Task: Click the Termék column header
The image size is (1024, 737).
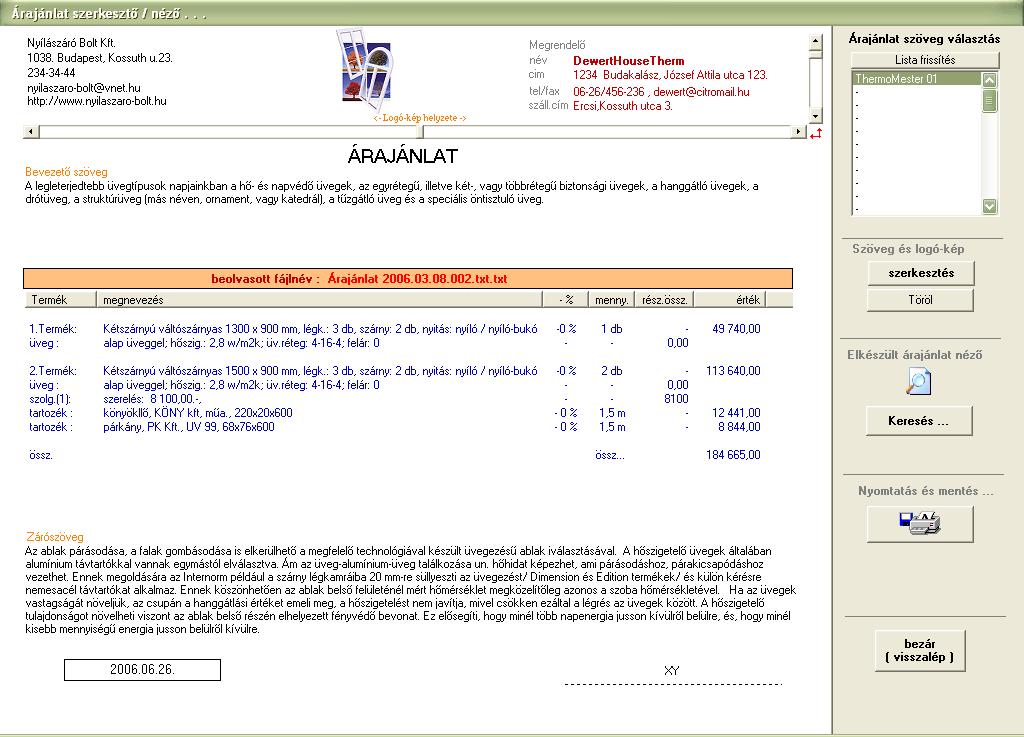Action: point(61,300)
